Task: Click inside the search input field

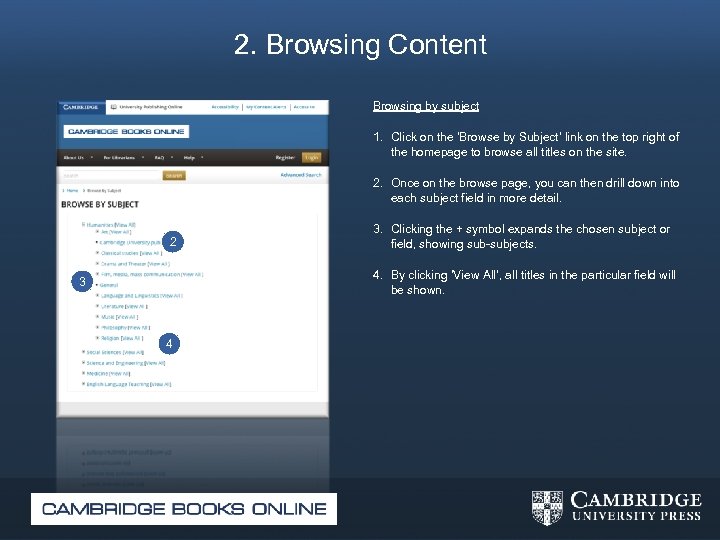Action: 110,175
